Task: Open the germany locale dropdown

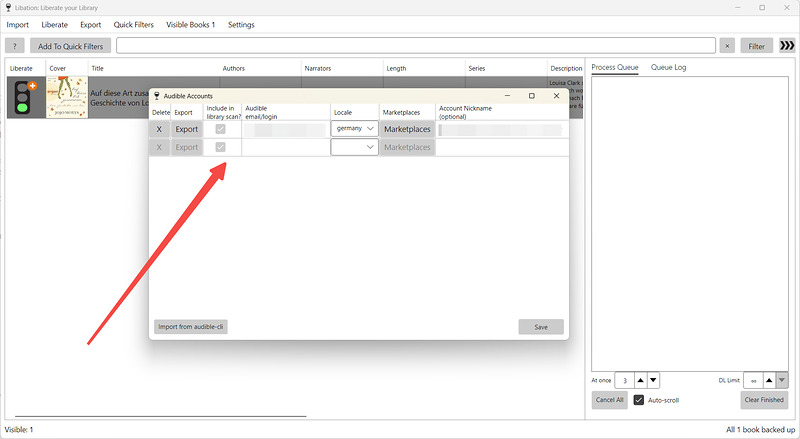Action: point(355,129)
